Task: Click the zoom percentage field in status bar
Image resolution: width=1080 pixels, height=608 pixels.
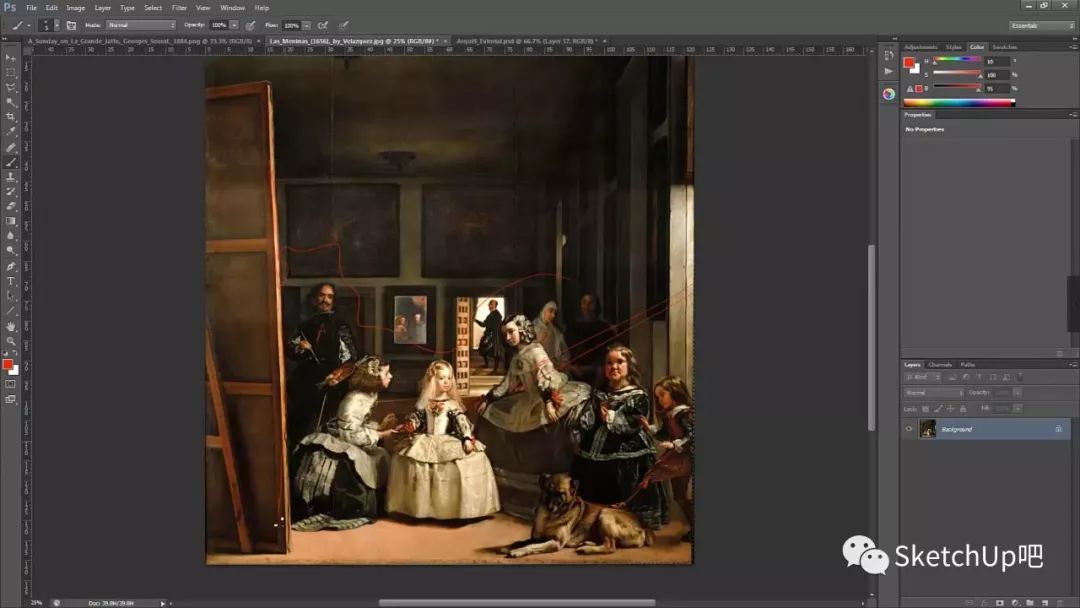Action: (36, 603)
